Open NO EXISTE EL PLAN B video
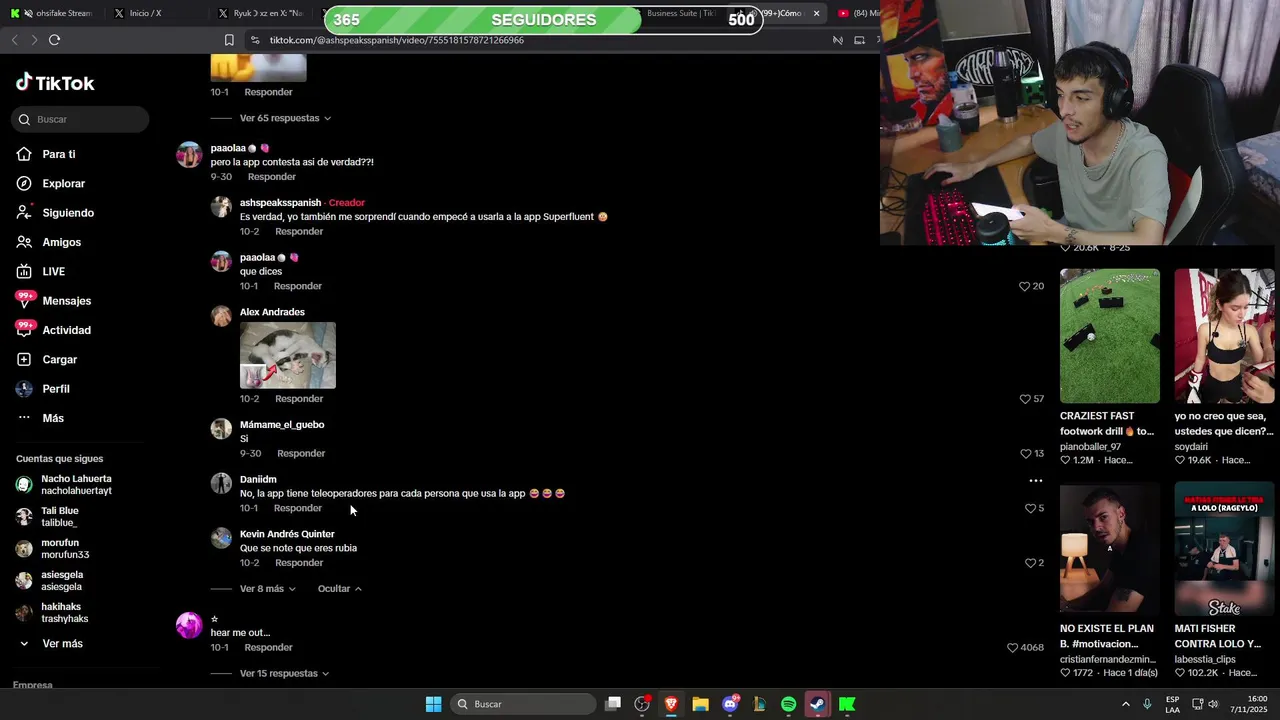This screenshot has width=1280, height=720. 1110,549
